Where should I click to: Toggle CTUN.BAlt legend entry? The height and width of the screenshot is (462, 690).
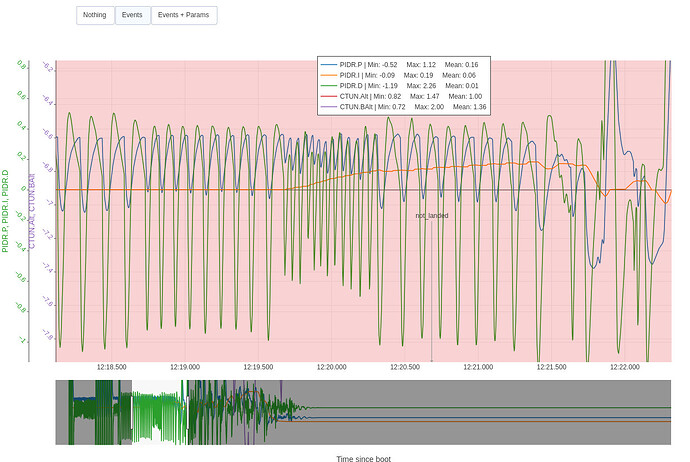[400, 106]
